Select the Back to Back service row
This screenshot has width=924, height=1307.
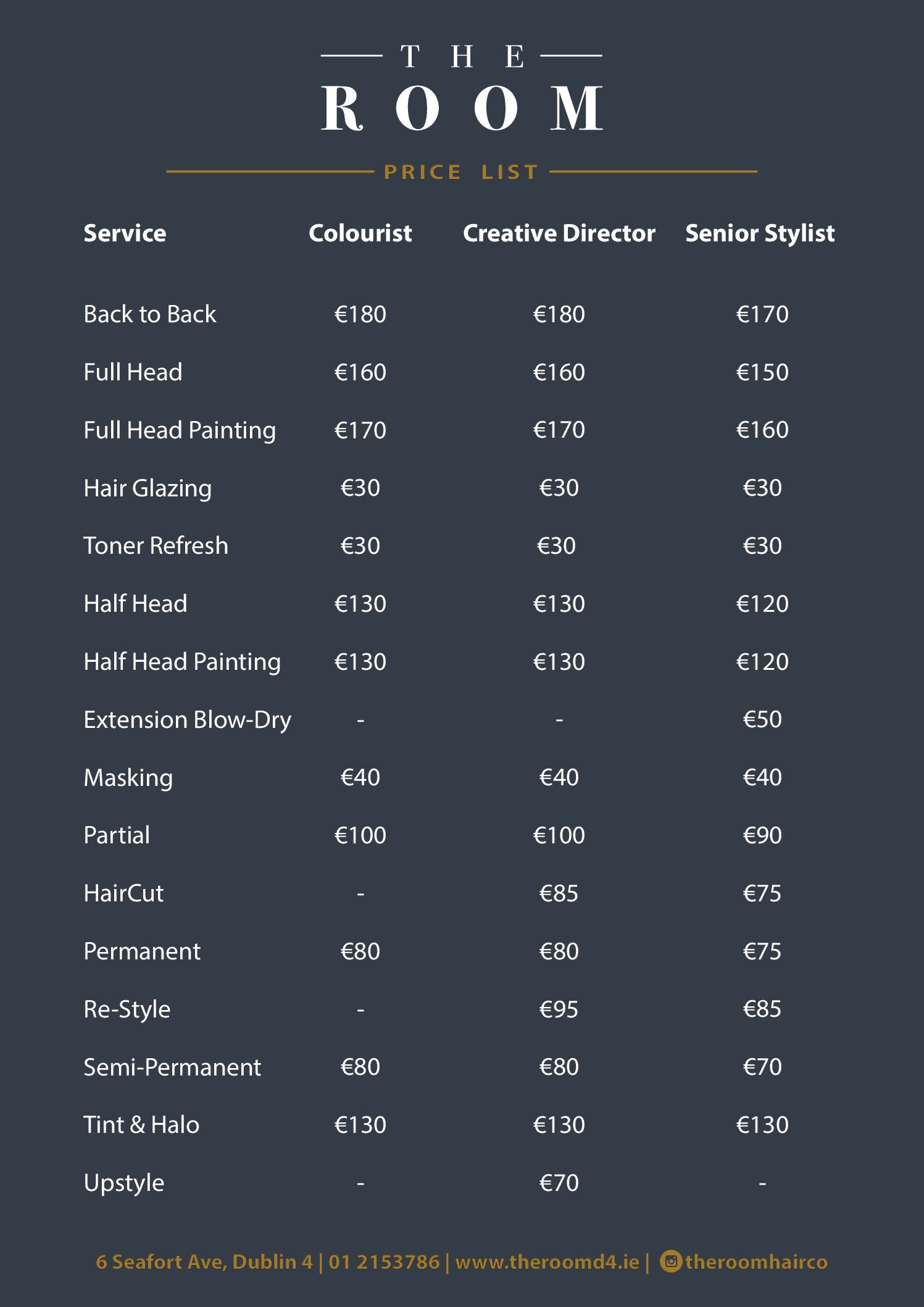click(x=436, y=314)
